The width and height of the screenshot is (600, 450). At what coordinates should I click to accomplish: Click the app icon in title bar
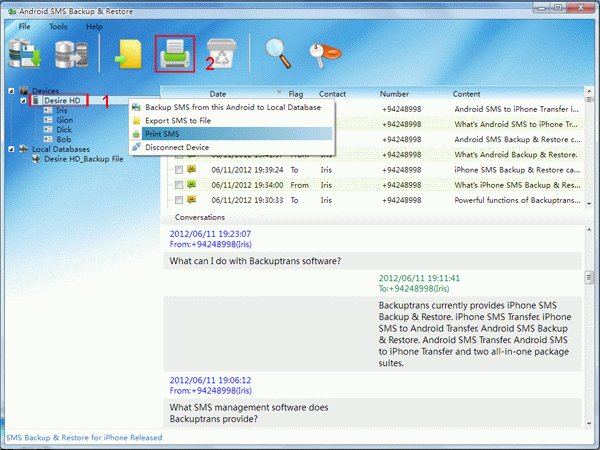point(12,11)
